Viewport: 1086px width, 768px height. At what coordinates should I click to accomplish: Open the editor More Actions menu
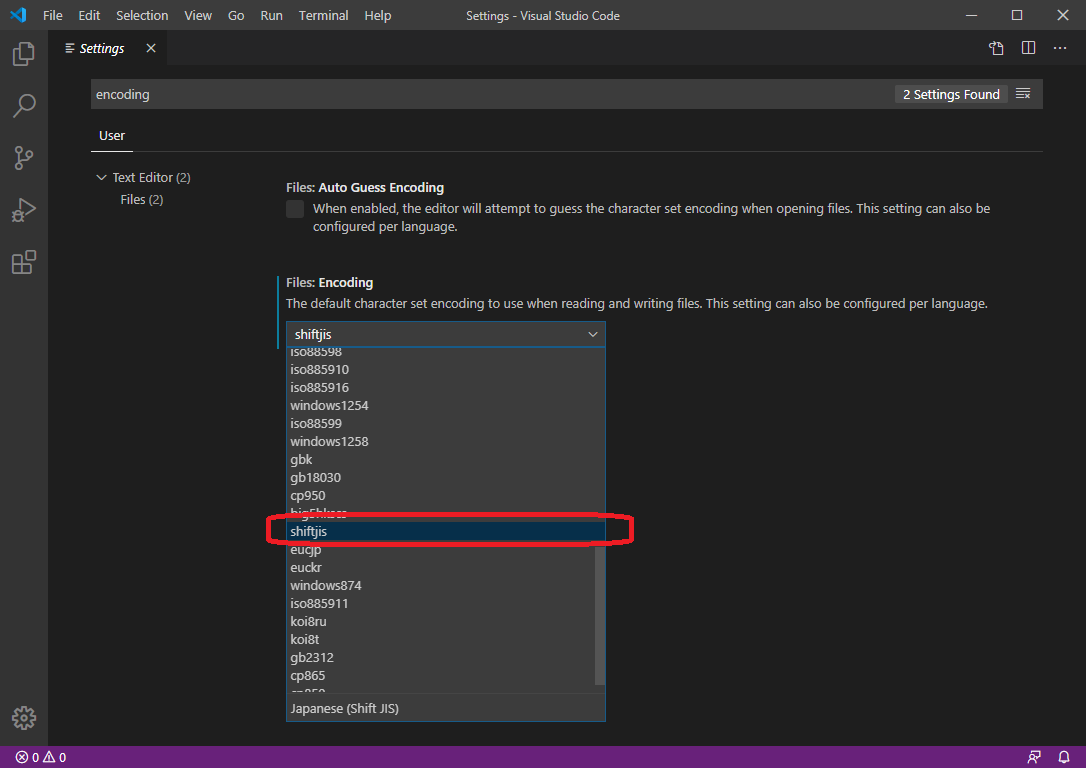coord(1060,48)
